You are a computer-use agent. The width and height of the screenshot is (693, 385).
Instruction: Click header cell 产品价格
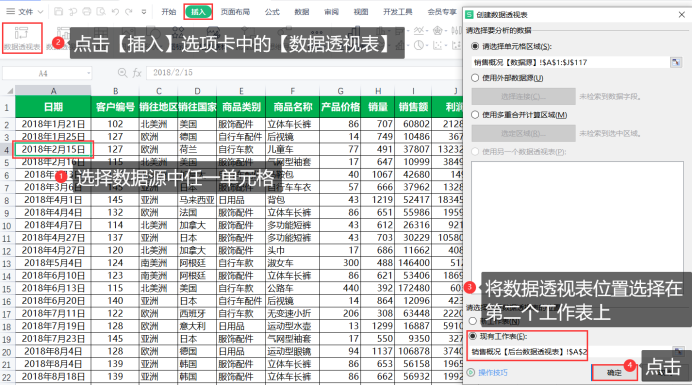[340, 107]
